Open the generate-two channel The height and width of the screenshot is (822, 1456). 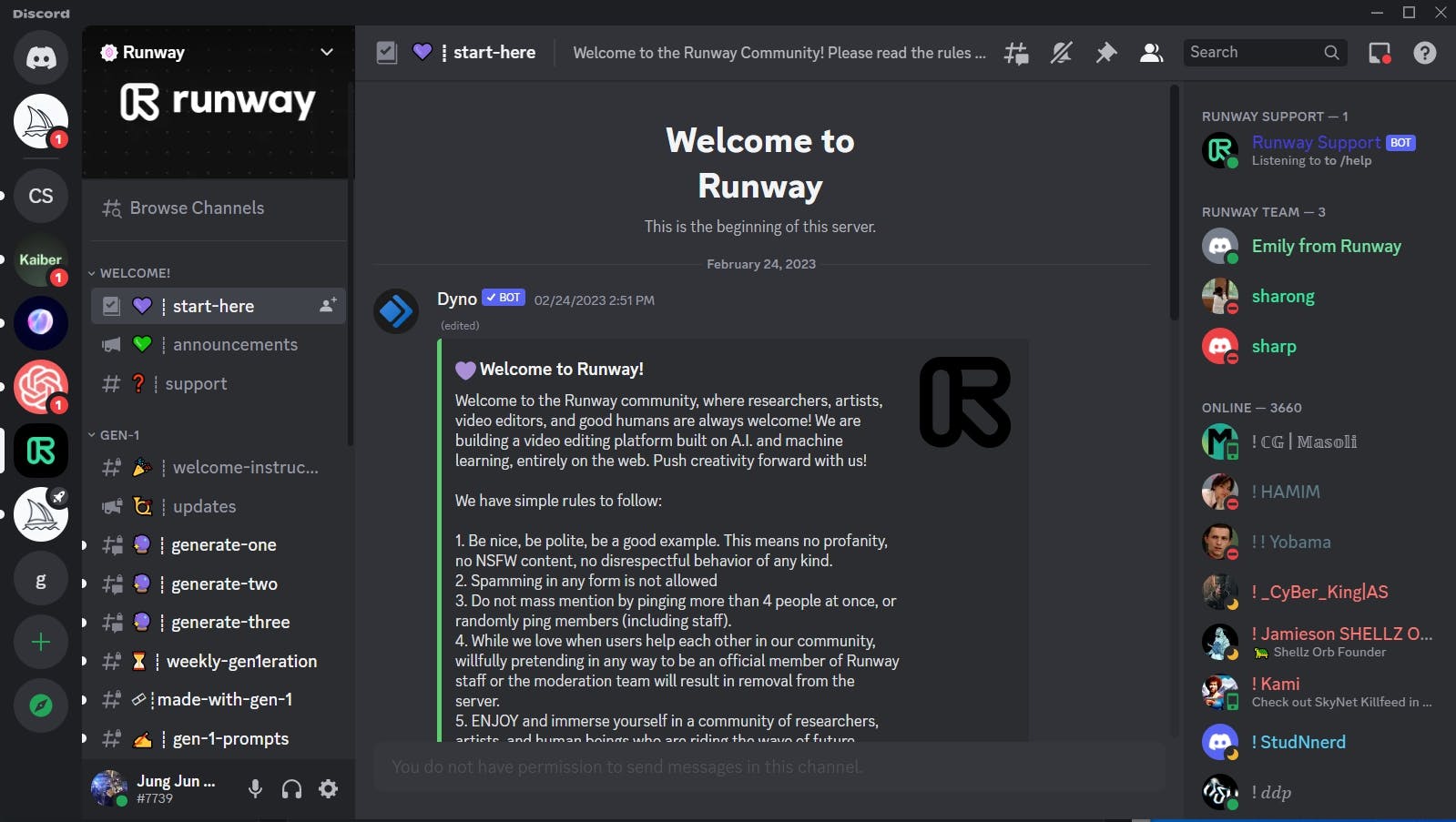coord(219,584)
